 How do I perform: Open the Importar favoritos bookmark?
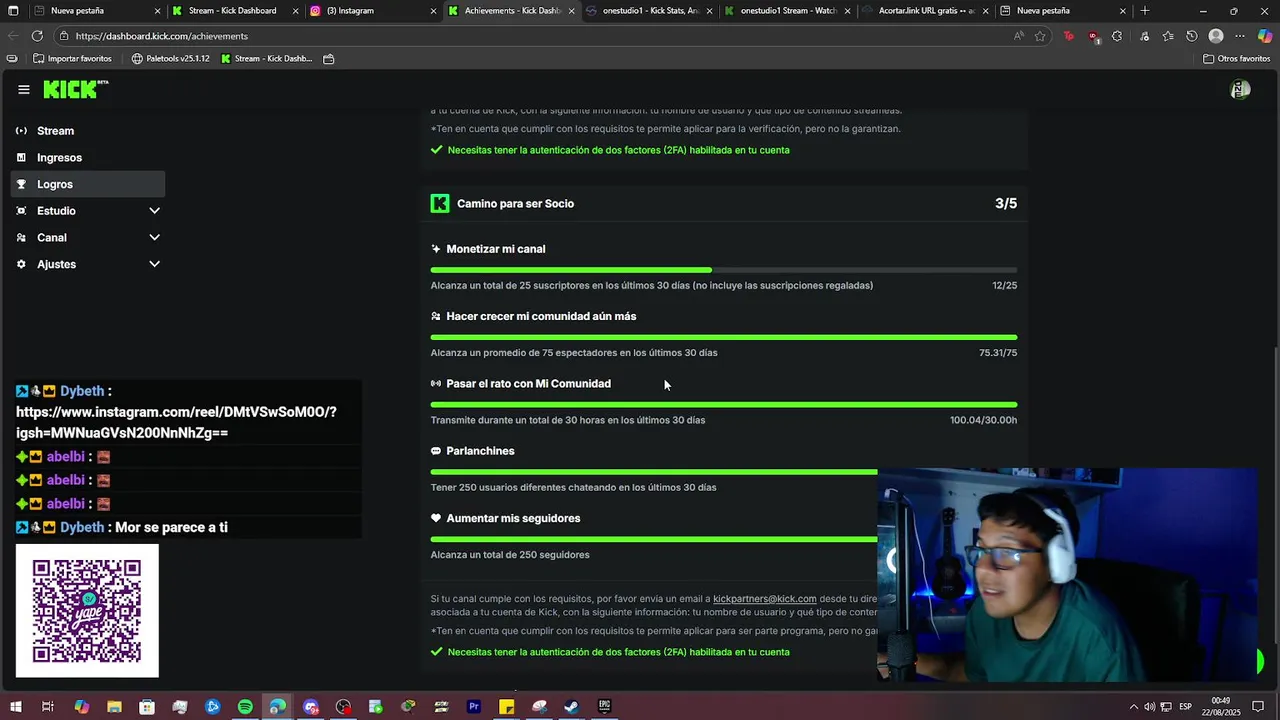(72, 59)
